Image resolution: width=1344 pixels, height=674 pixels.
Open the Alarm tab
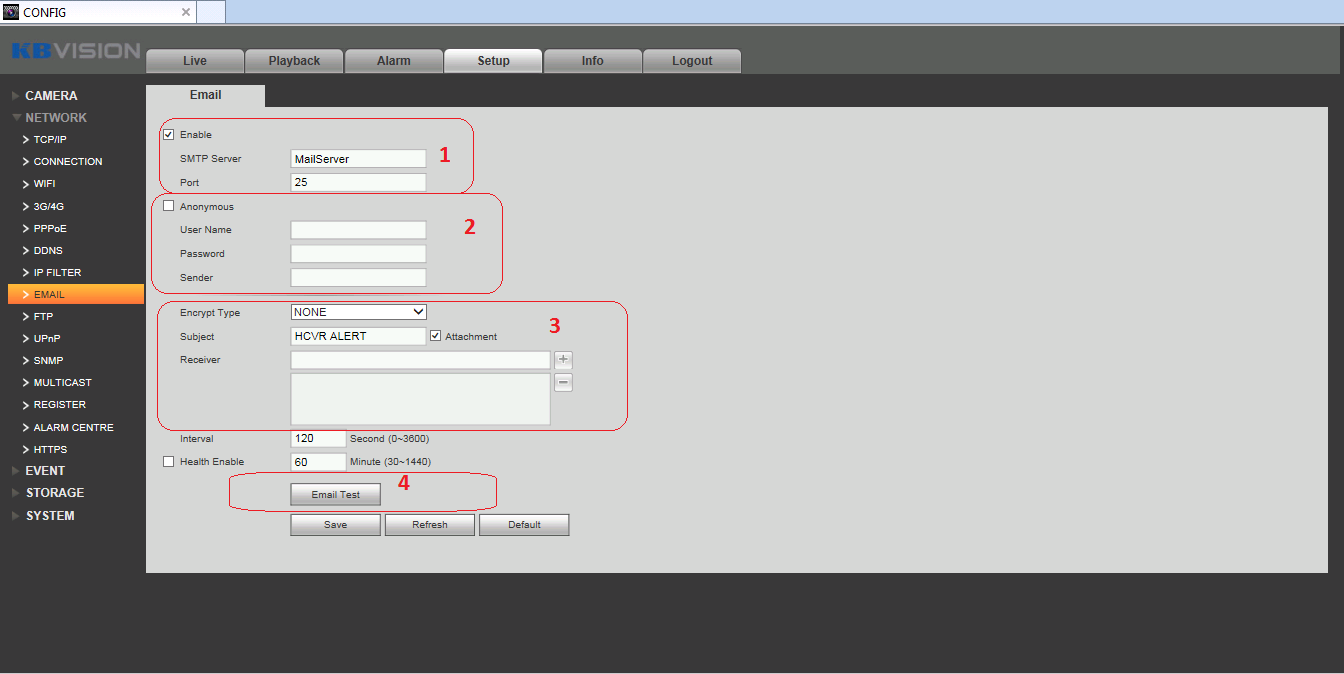pos(393,61)
